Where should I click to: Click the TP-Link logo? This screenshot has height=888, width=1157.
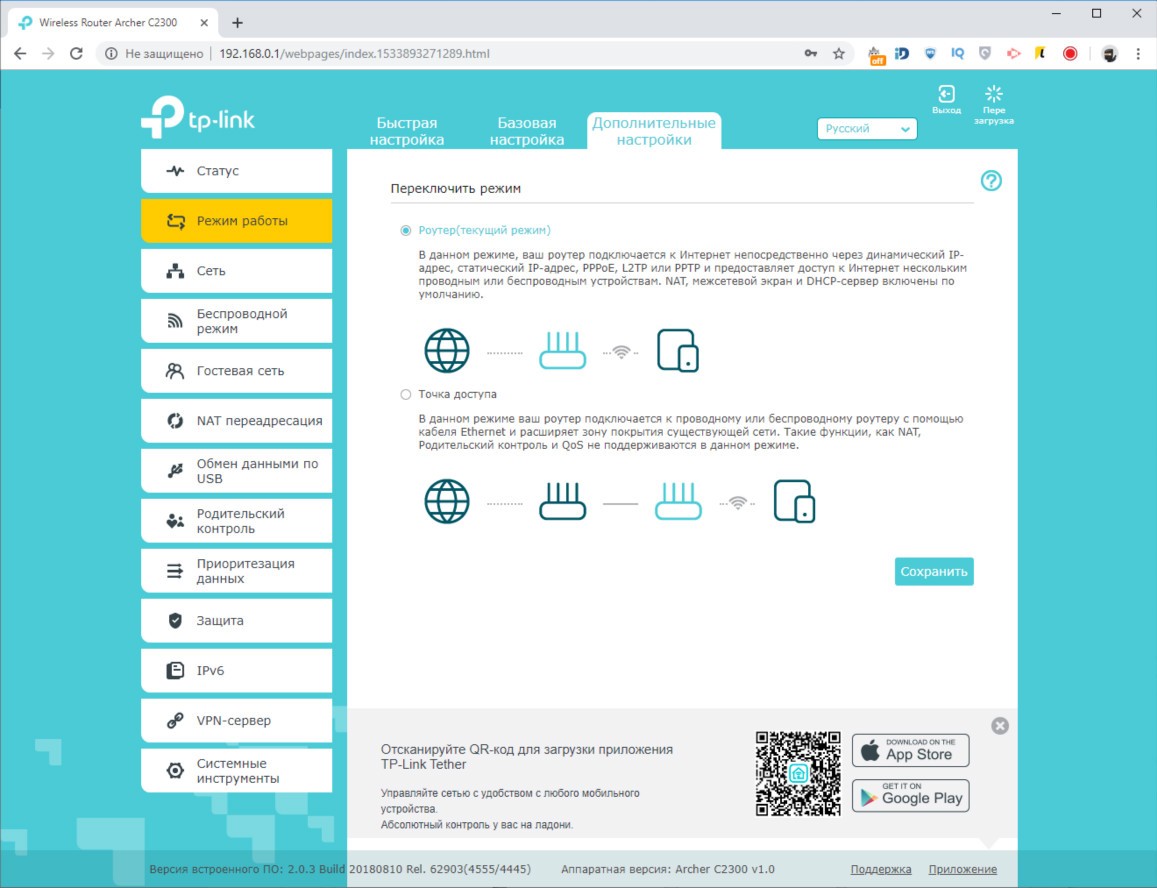click(198, 118)
